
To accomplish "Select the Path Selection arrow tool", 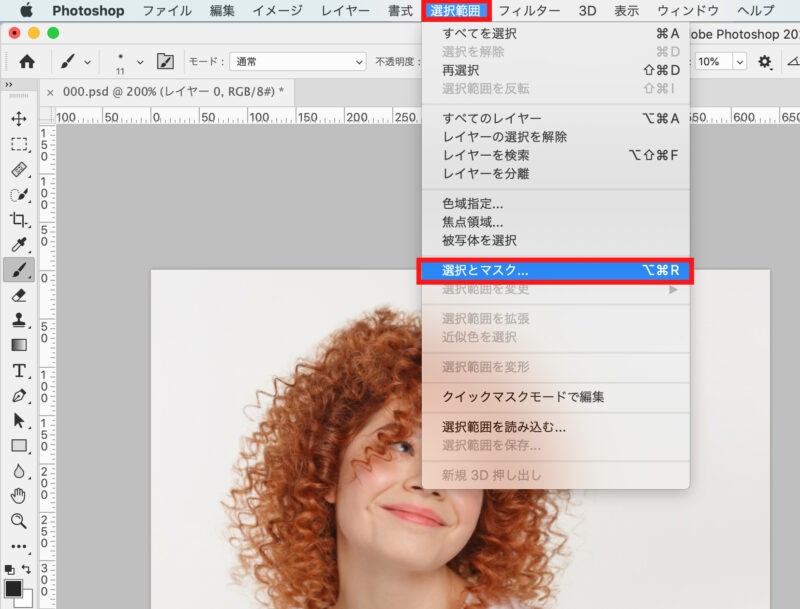I will point(19,421).
